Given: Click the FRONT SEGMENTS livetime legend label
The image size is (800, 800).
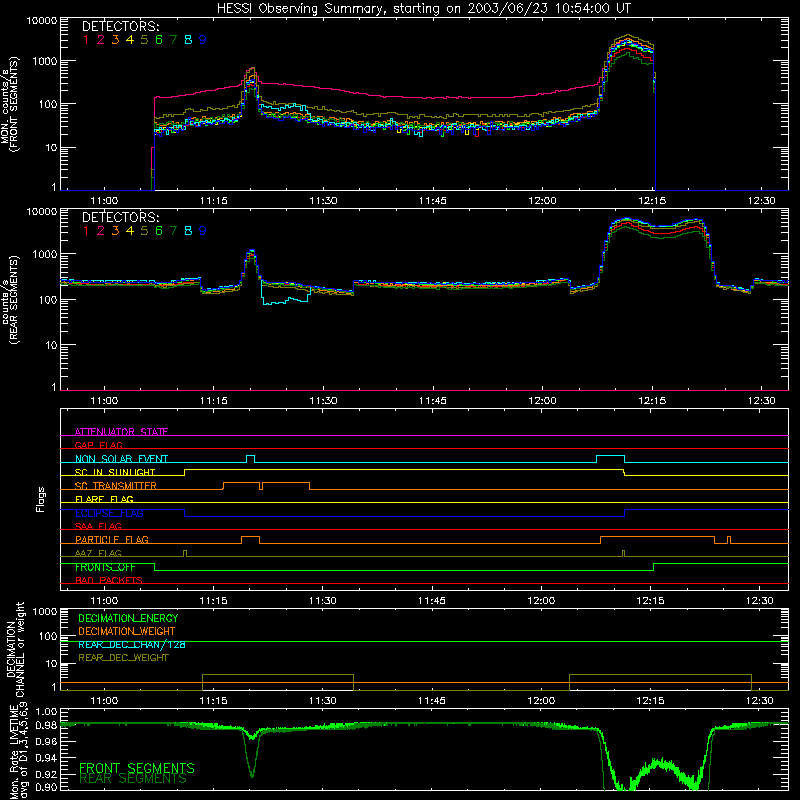Looking at the screenshot, I should coord(137,768).
